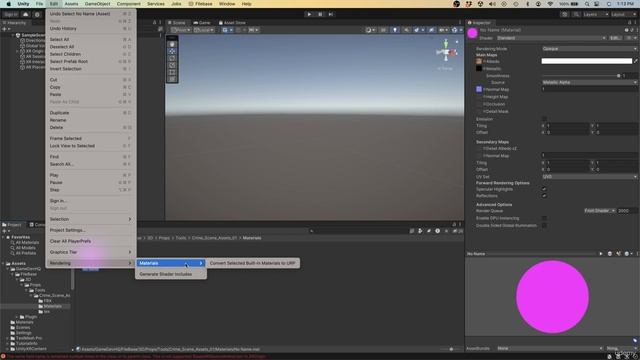This screenshot has width=640, height=360.
Task: Click the material icon in the Inspector header
Action: pyautogui.click(x=472, y=33)
